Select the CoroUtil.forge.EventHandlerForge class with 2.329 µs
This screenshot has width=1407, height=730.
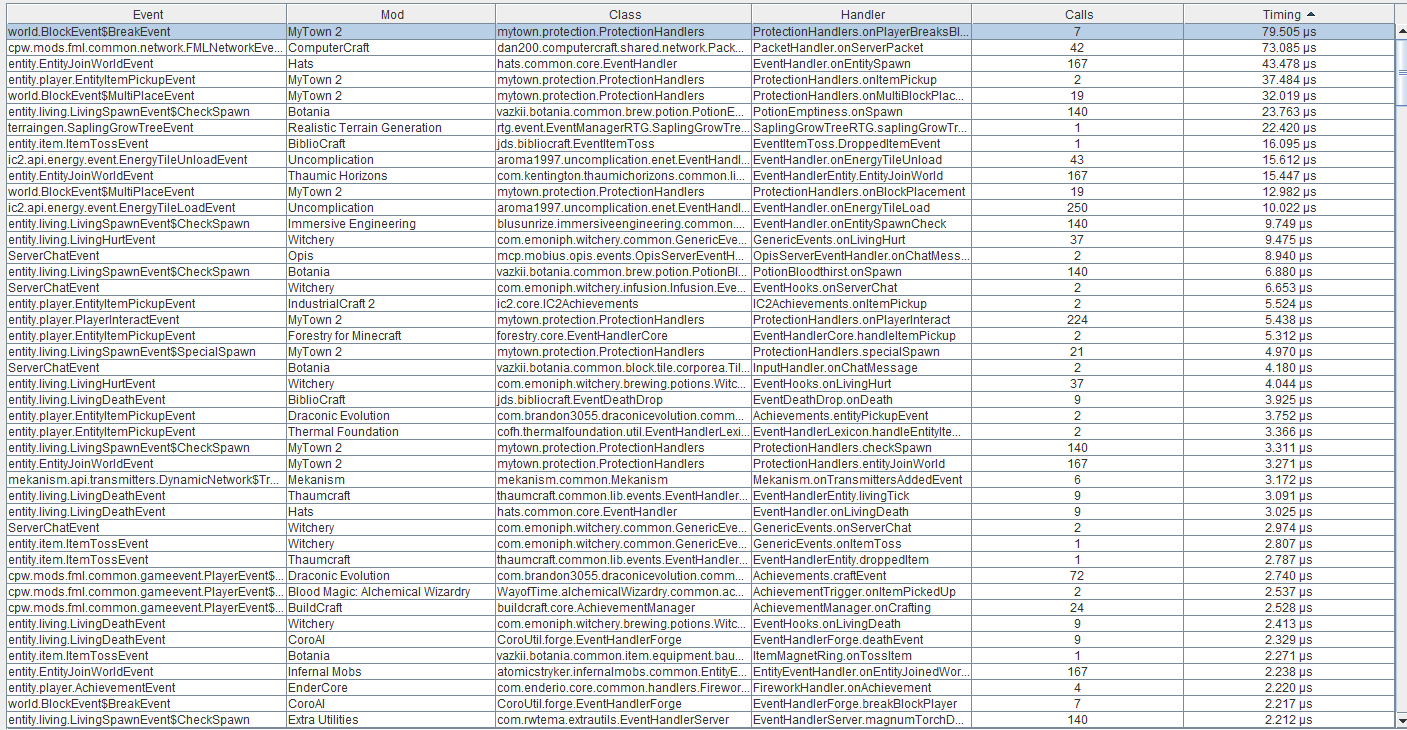623,640
